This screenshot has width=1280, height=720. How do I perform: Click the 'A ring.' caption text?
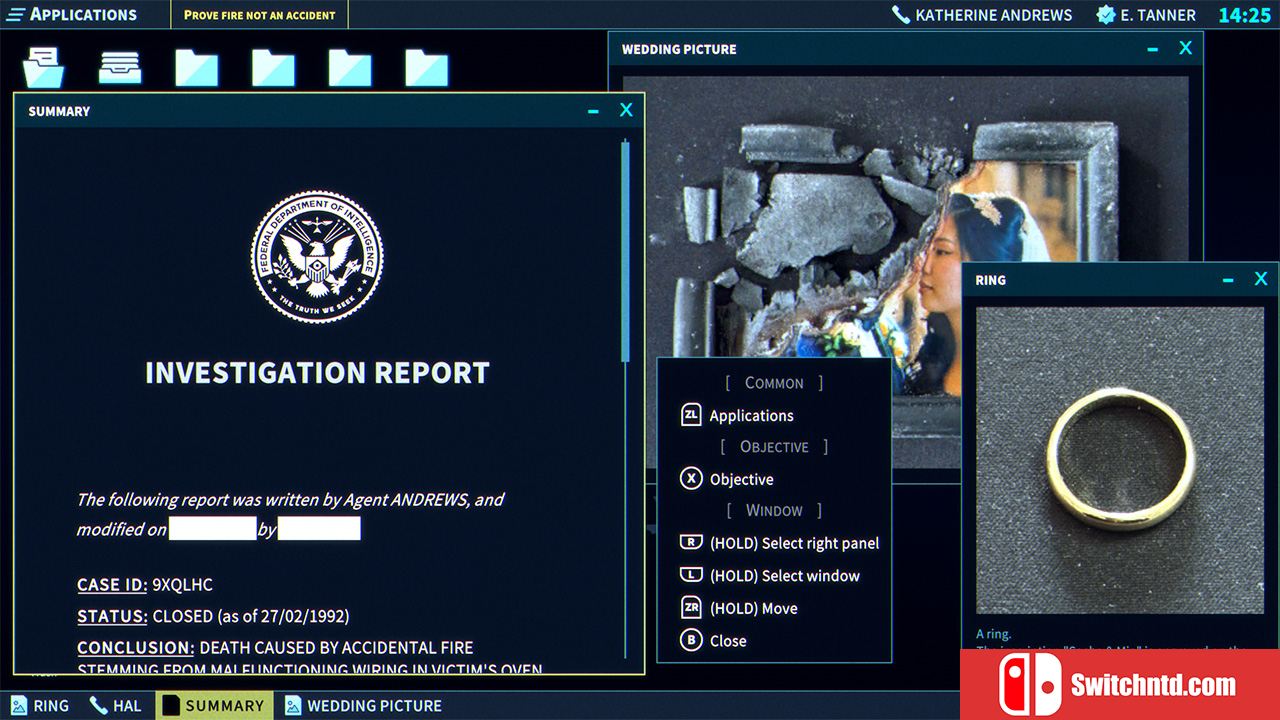994,634
